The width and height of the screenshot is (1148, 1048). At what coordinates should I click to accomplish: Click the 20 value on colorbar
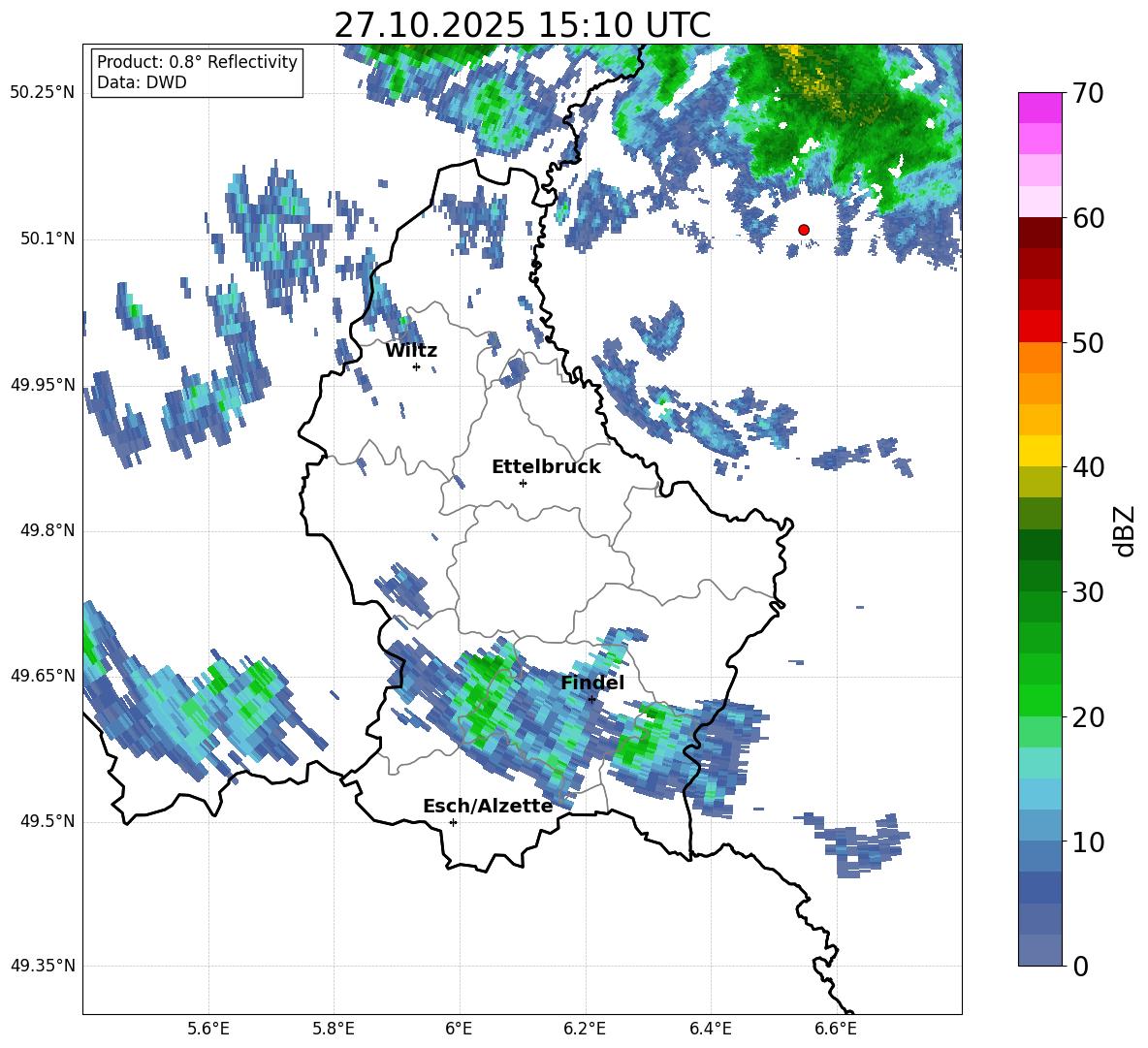(x=1088, y=717)
